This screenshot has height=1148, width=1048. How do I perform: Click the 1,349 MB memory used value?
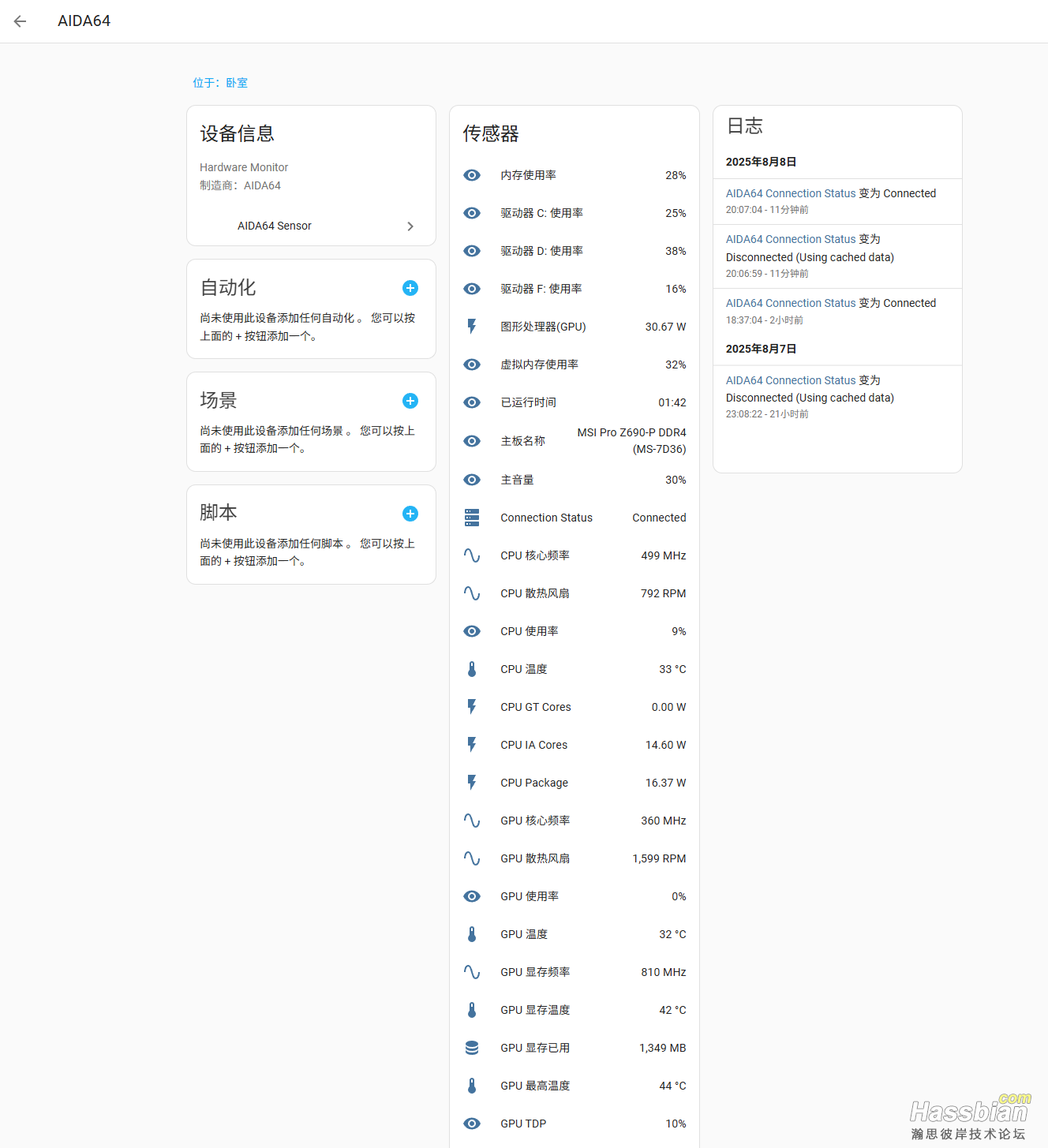[x=663, y=1048]
